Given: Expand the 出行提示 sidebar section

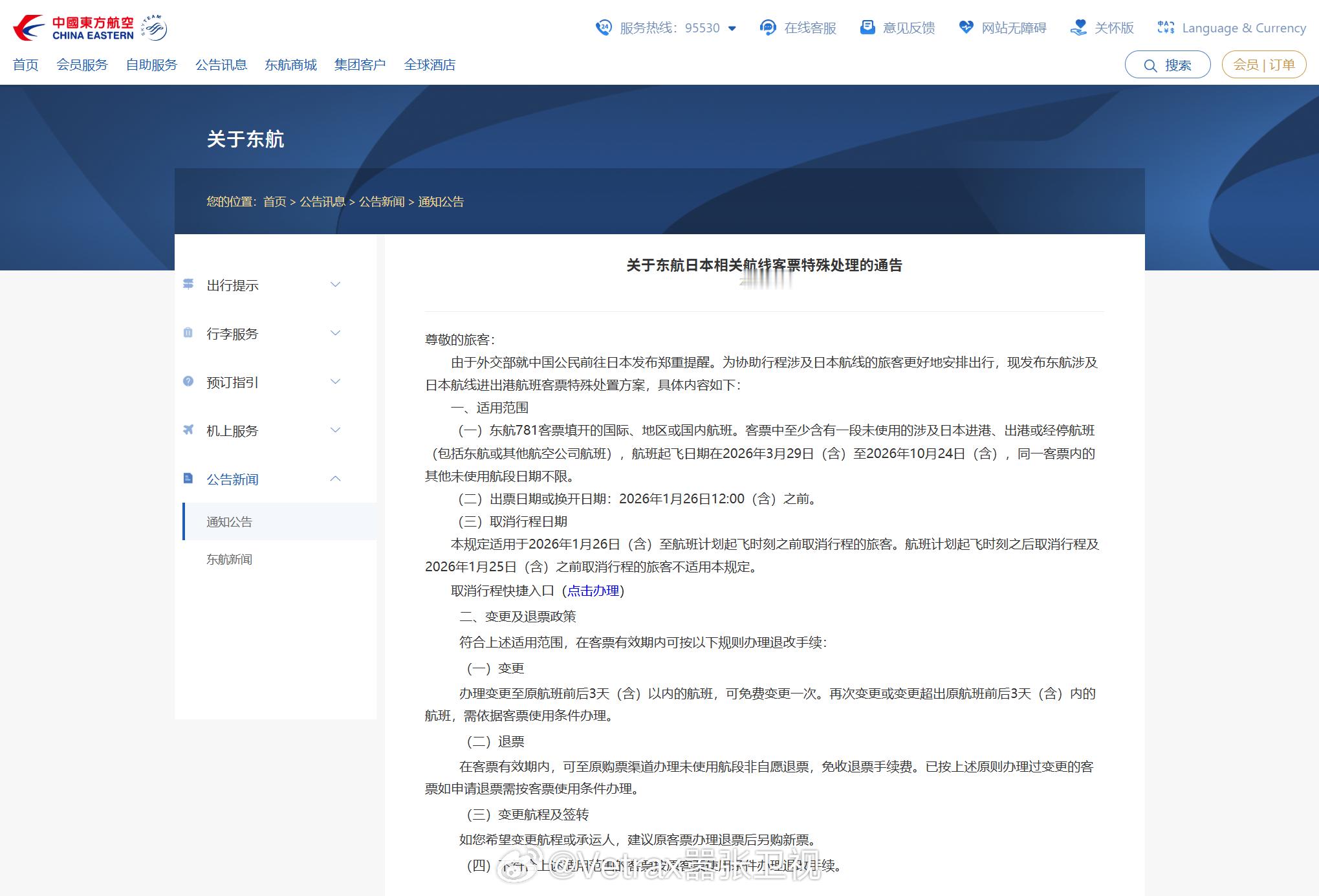Looking at the screenshot, I should pyautogui.click(x=335, y=285).
